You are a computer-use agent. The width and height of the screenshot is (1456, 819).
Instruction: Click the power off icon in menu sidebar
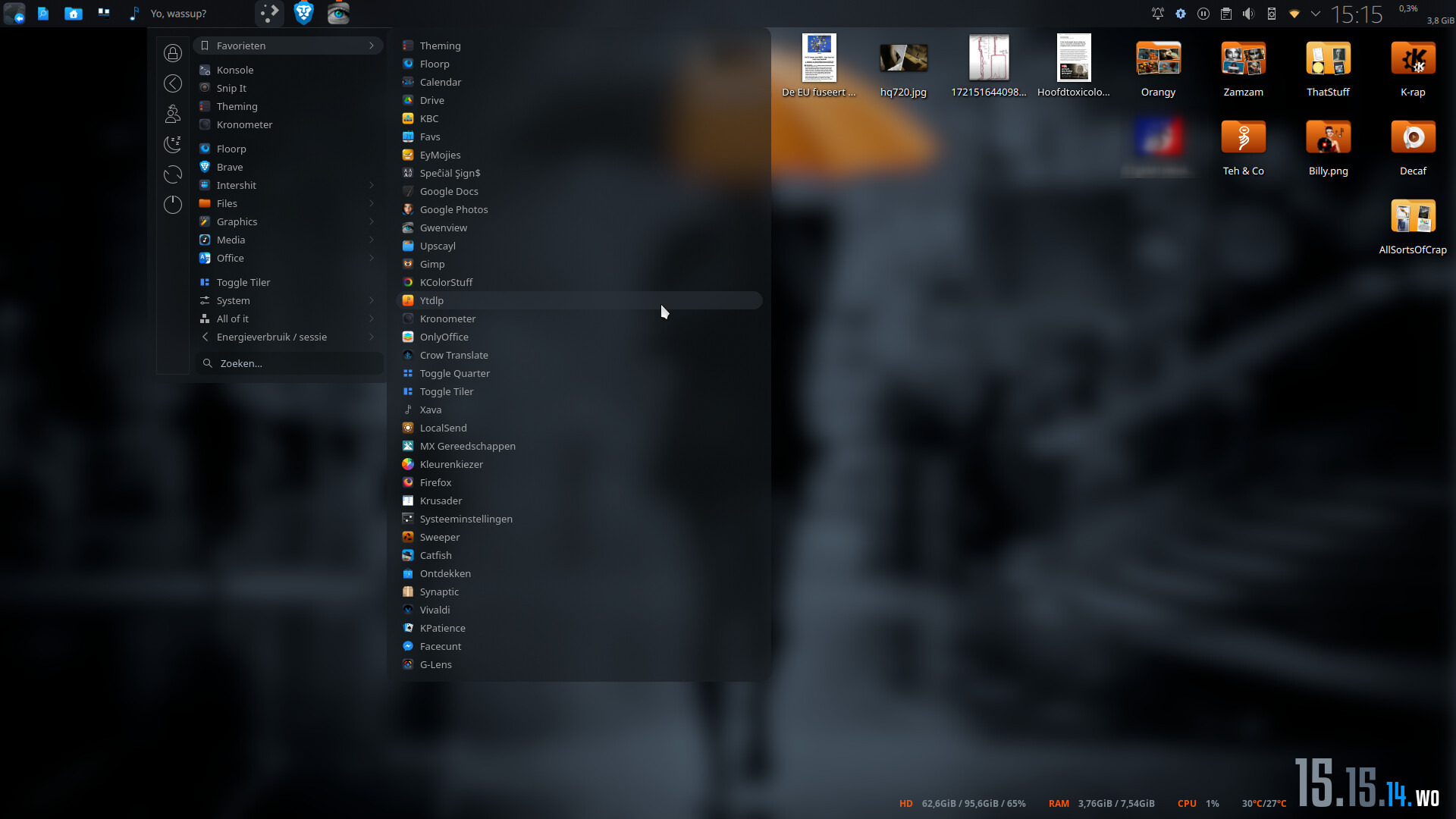coord(173,205)
